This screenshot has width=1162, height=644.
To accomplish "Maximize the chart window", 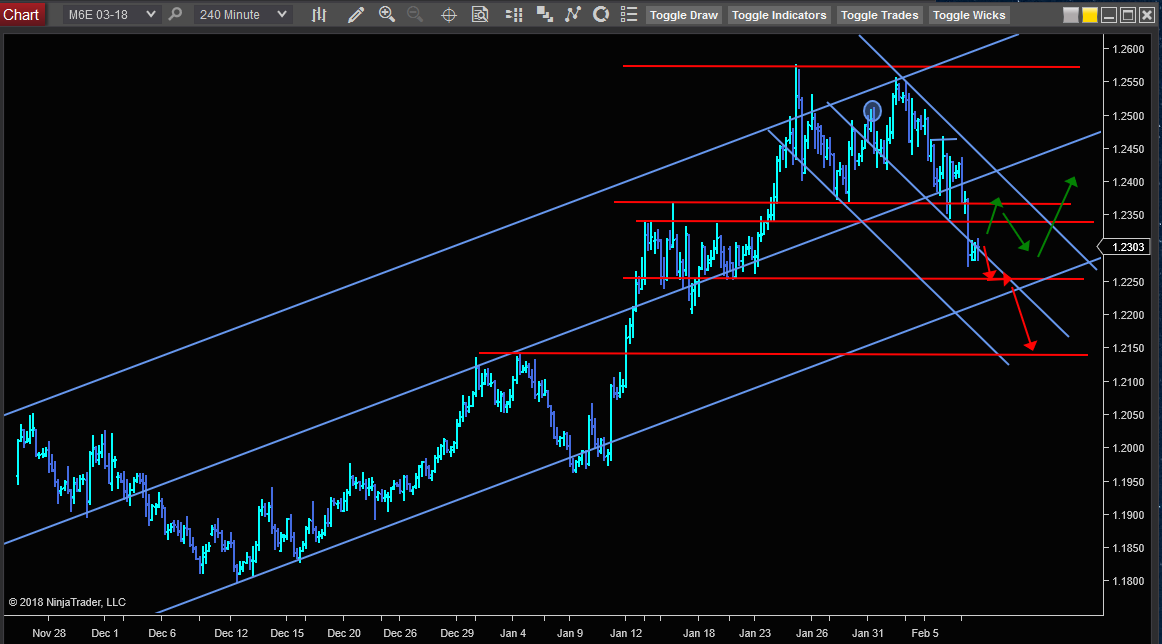I will [1128, 15].
